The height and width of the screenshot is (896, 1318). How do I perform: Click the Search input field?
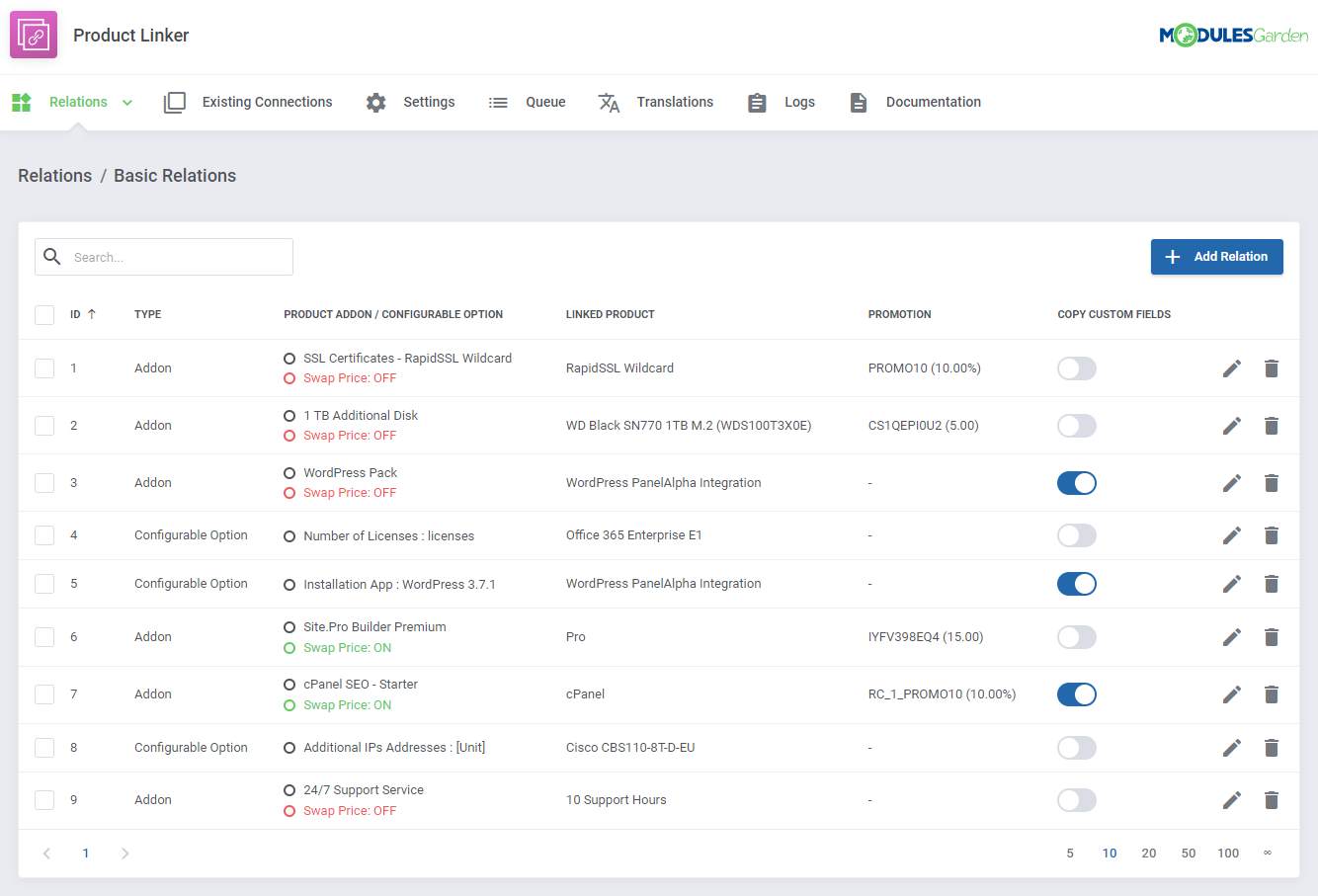click(x=178, y=257)
